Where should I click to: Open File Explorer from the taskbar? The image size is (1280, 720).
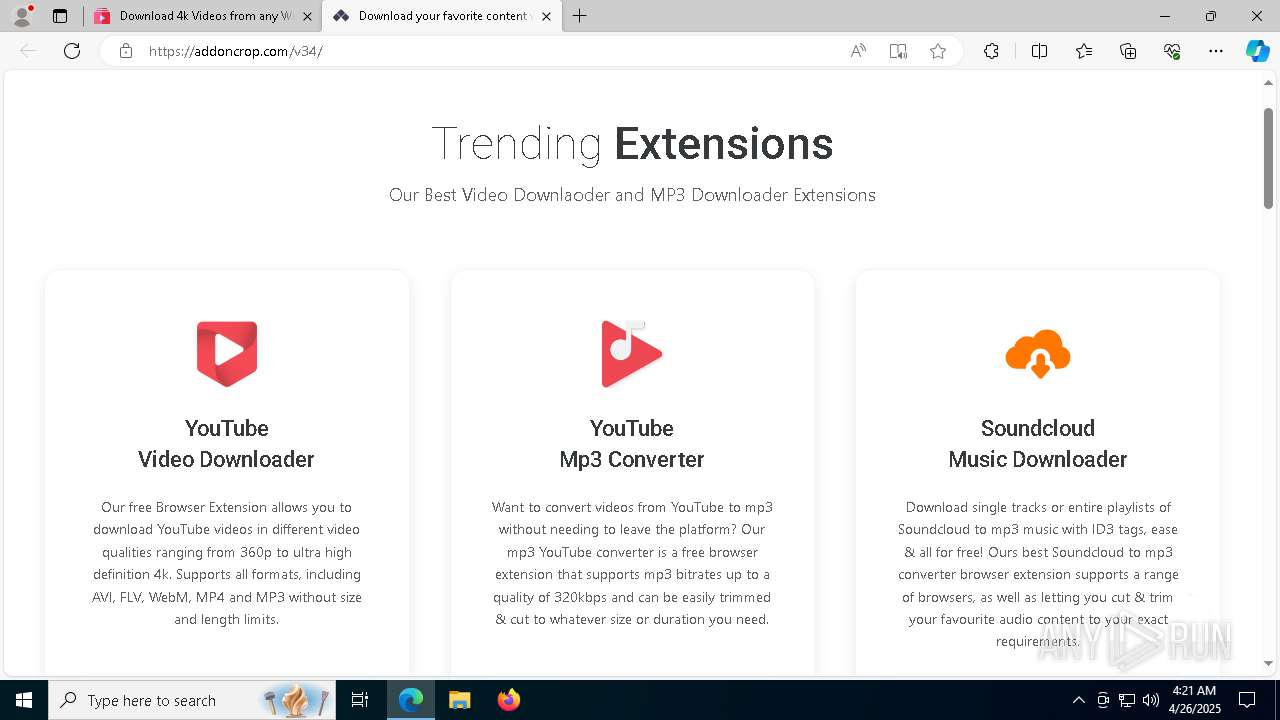tap(459, 700)
